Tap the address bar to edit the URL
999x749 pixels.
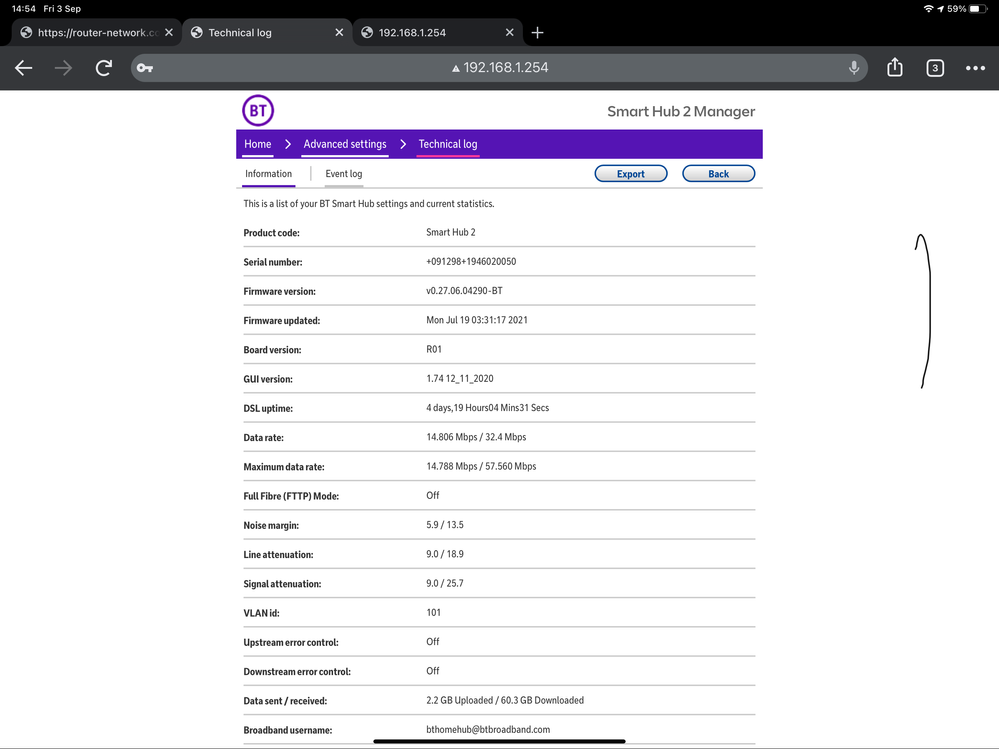(500, 68)
